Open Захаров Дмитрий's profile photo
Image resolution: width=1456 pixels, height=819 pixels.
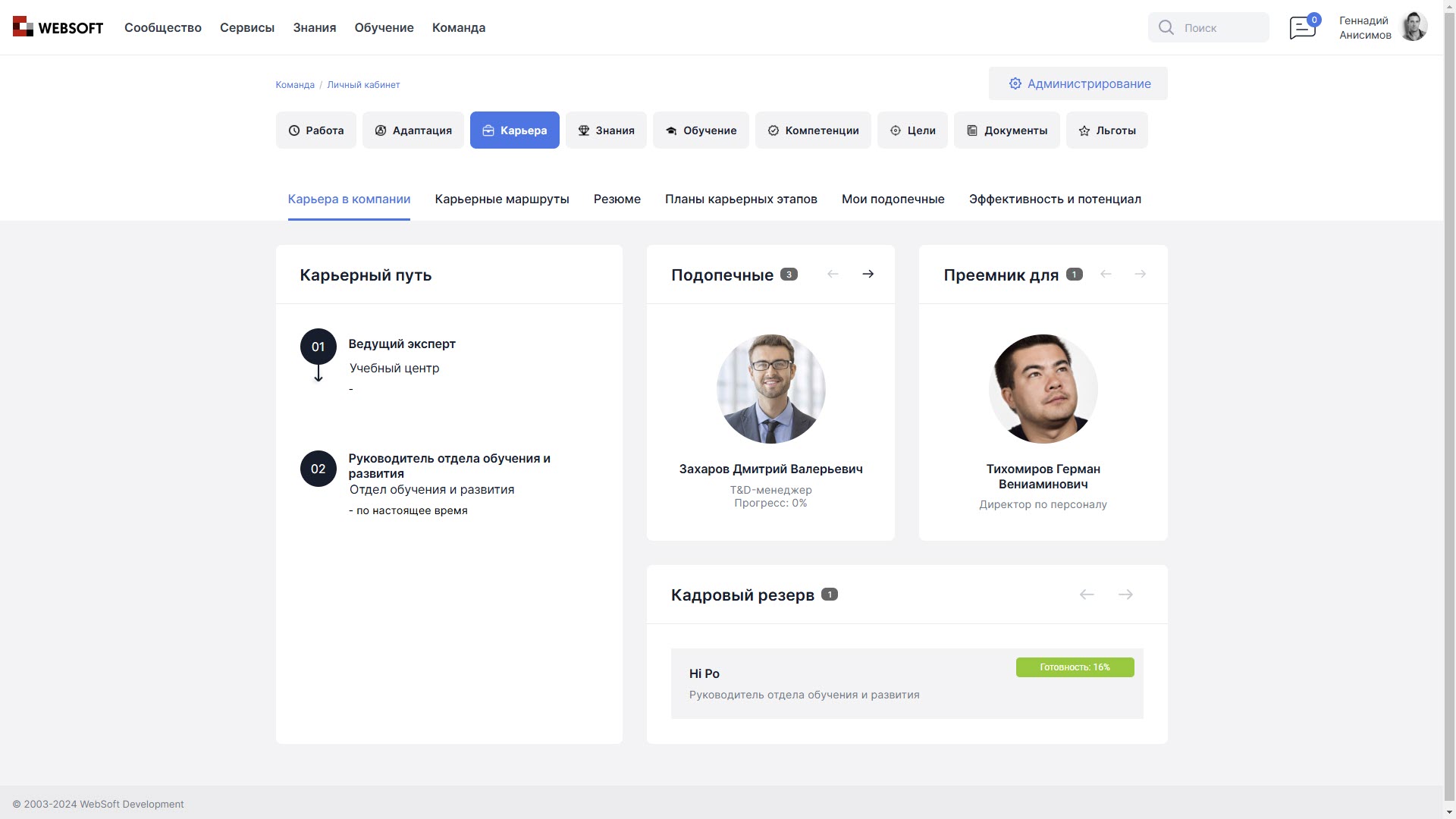point(771,388)
